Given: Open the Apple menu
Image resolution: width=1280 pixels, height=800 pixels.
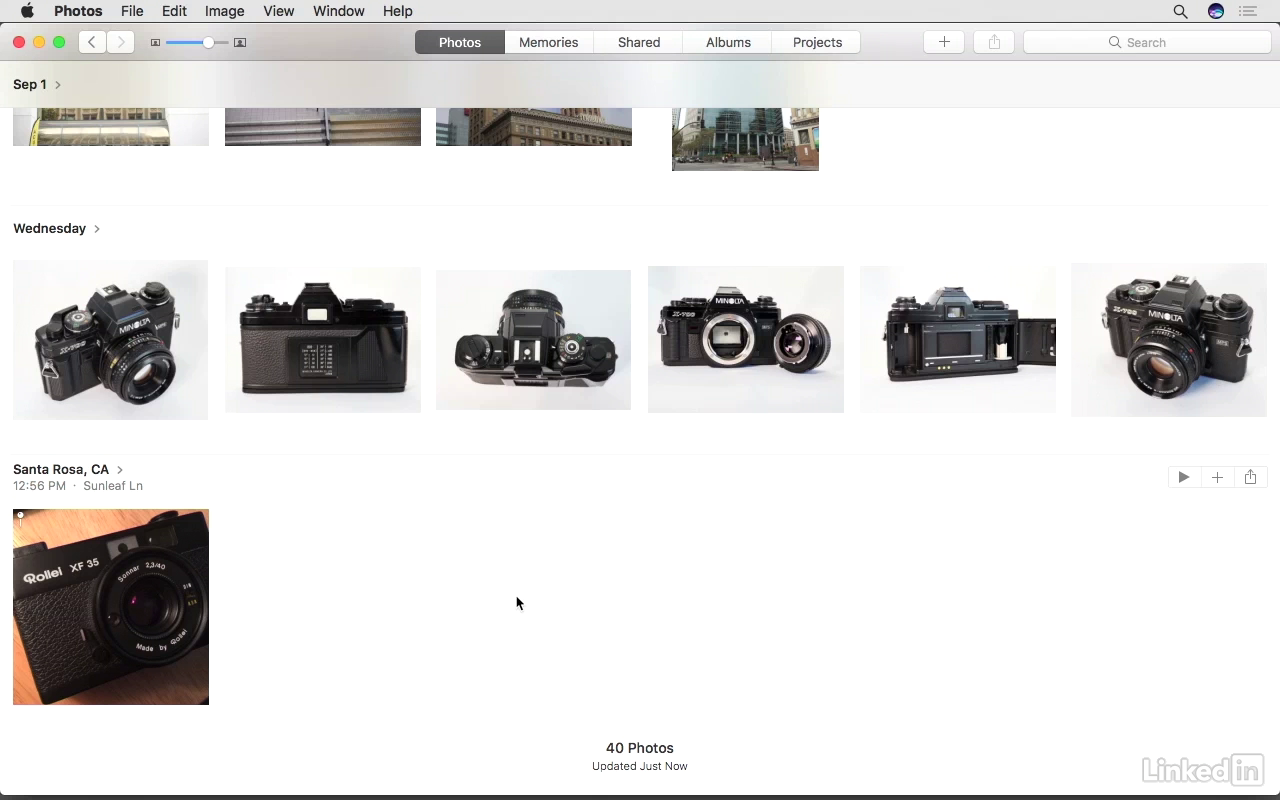Looking at the screenshot, I should 27,11.
